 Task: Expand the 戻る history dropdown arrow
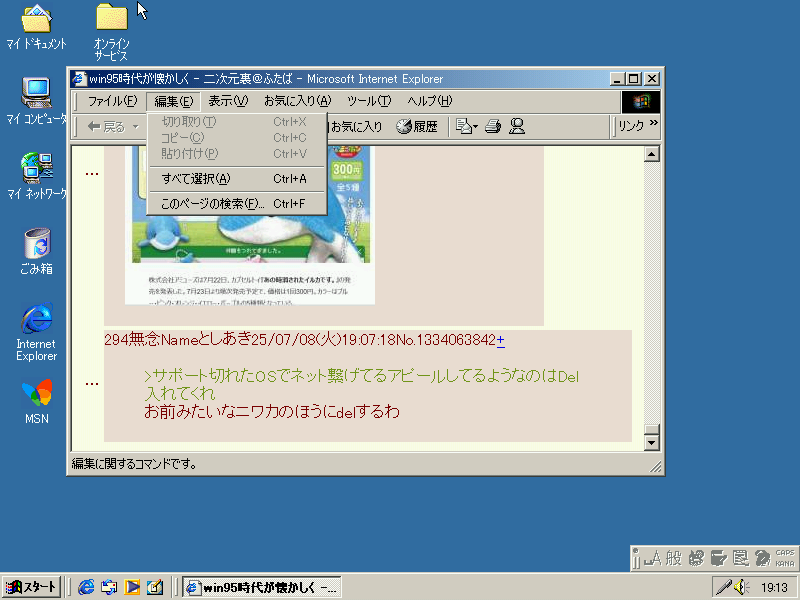point(135,127)
